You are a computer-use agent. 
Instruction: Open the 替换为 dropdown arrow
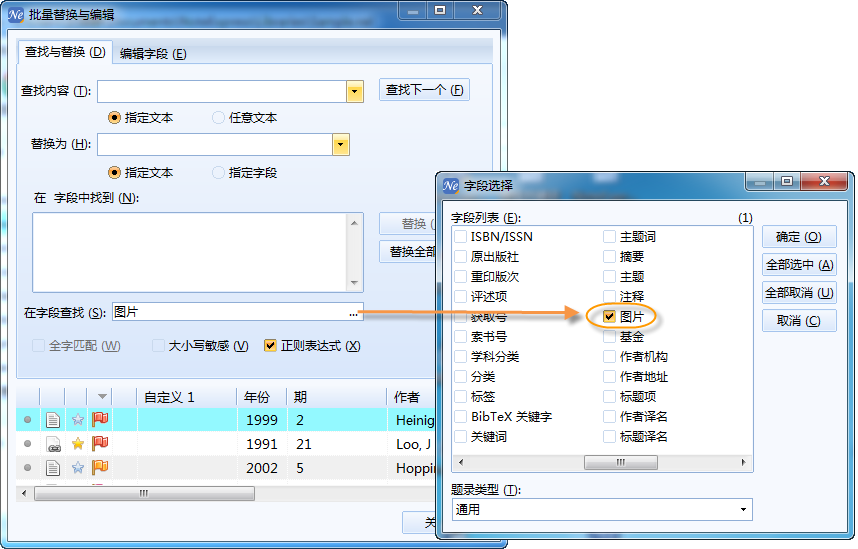coord(340,145)
